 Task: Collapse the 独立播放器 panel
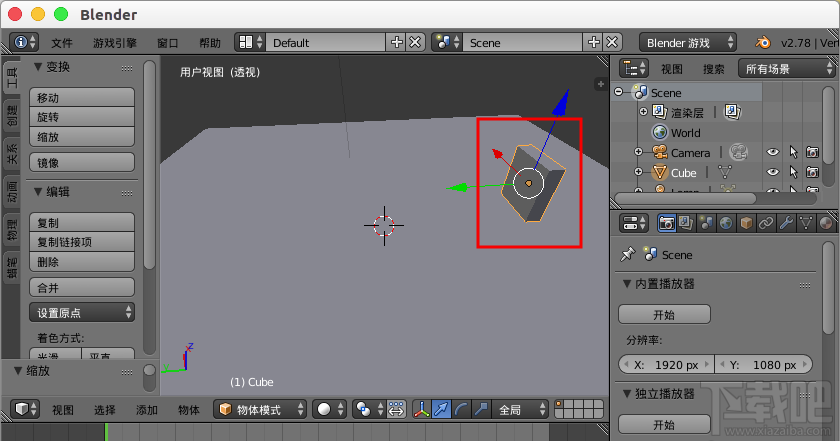pos(626,393)
